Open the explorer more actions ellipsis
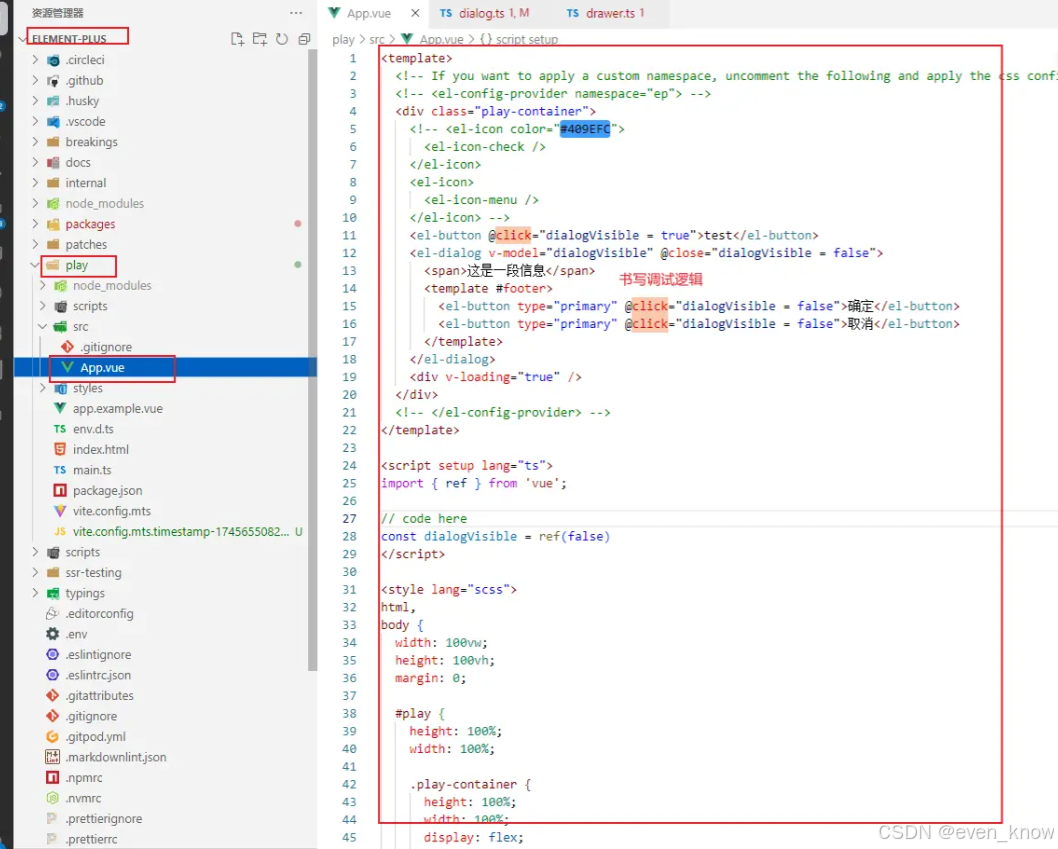 point(296,13)
